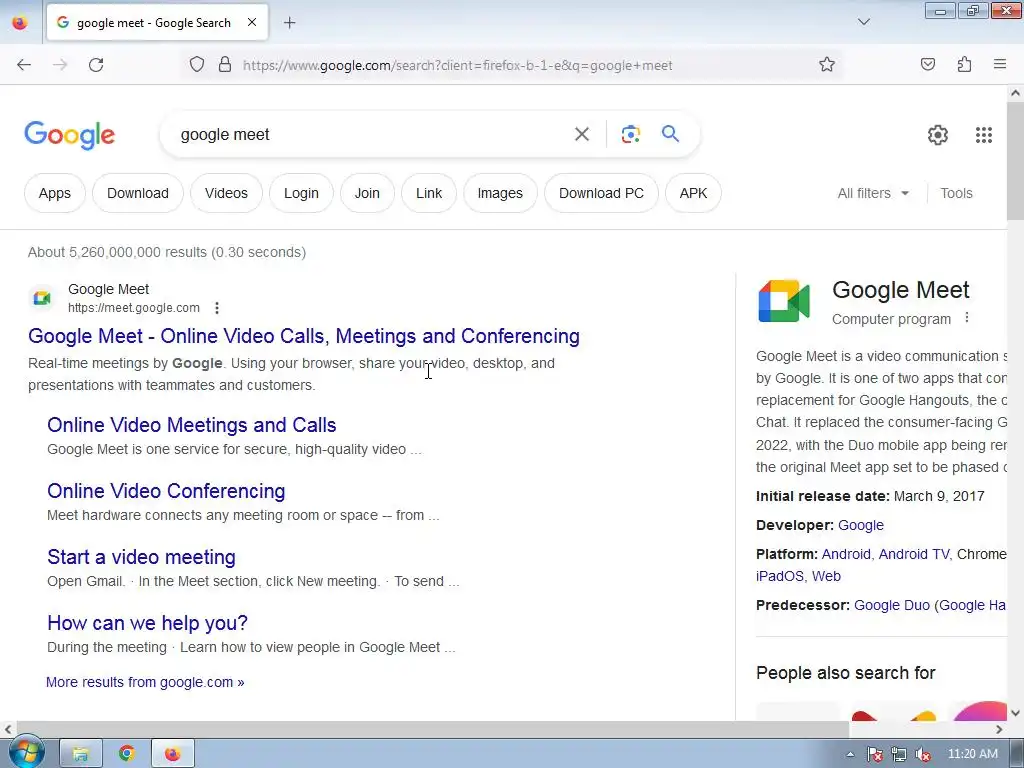Select the Join filter chip
Image resolution: width=1024 pixels, height=768 pixels.
[367, 193]
